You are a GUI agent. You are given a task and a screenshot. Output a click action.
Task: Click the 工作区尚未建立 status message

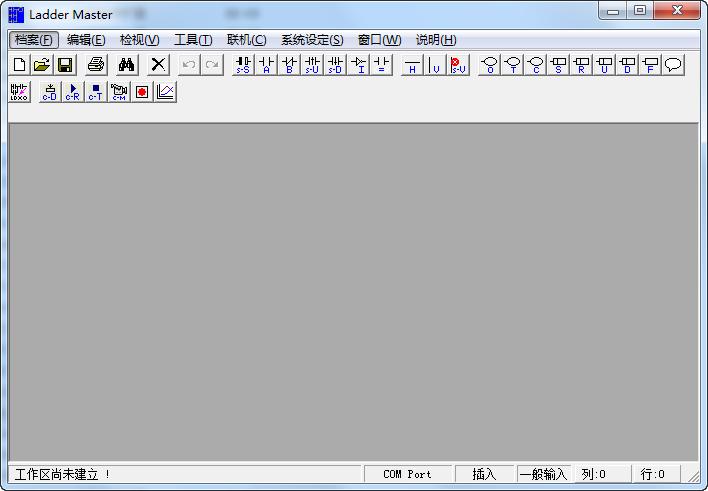tap(62, 474)
